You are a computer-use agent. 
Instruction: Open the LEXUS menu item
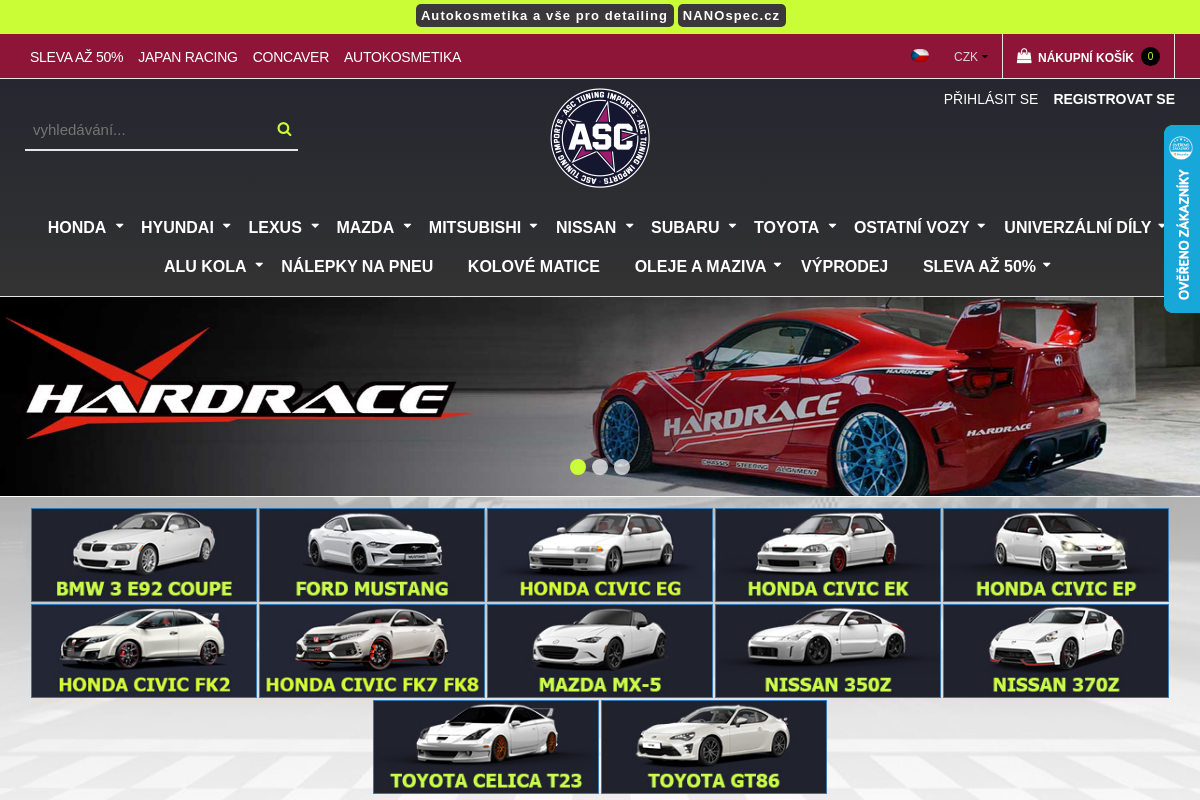[x=275, y=227]
